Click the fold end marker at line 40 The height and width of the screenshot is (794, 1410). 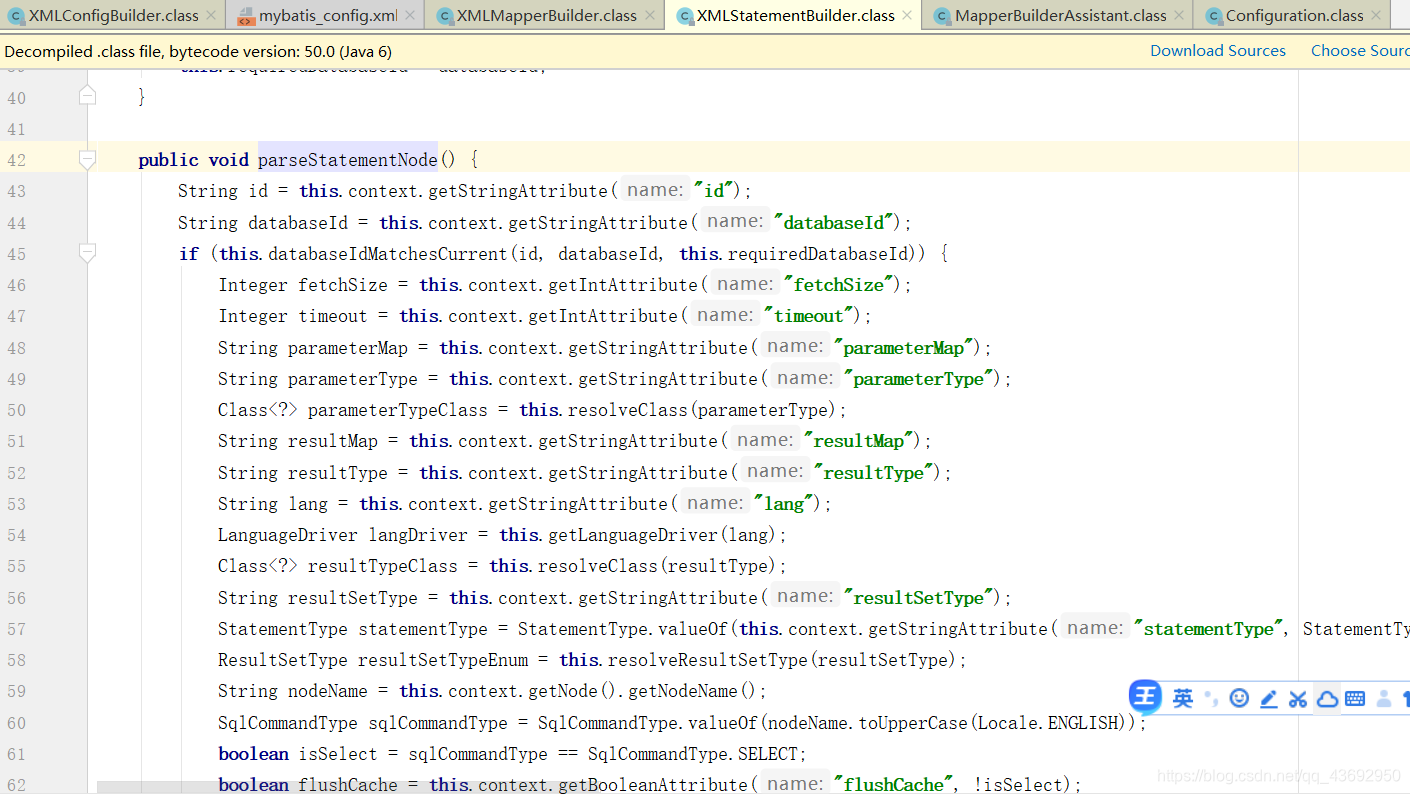coord(87,95)
